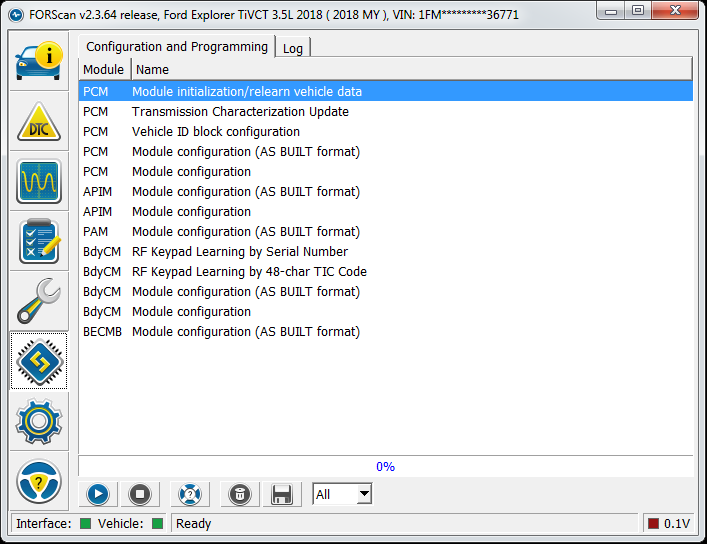
Task: Select BECMB Module configuration (AS BUILT format)
Action: (386, 332)
